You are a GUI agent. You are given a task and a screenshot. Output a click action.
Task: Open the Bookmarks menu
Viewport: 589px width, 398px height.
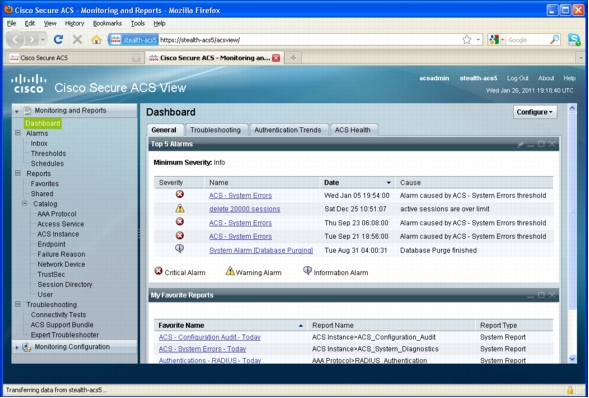107,23
